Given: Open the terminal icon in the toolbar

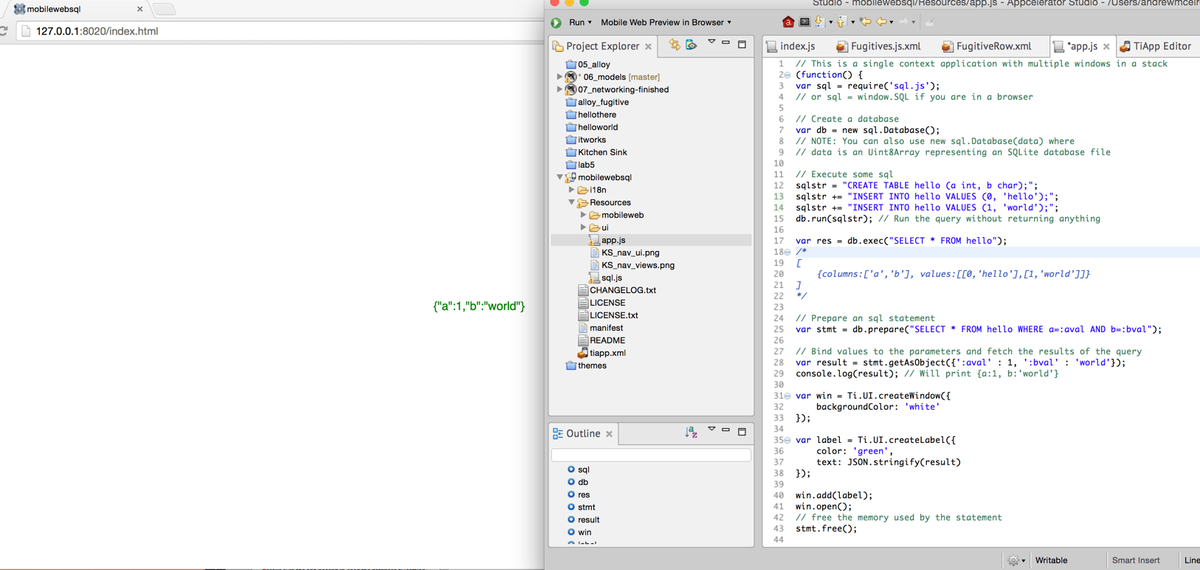Looking at the screenshot, I should click(x=803, y=22).
